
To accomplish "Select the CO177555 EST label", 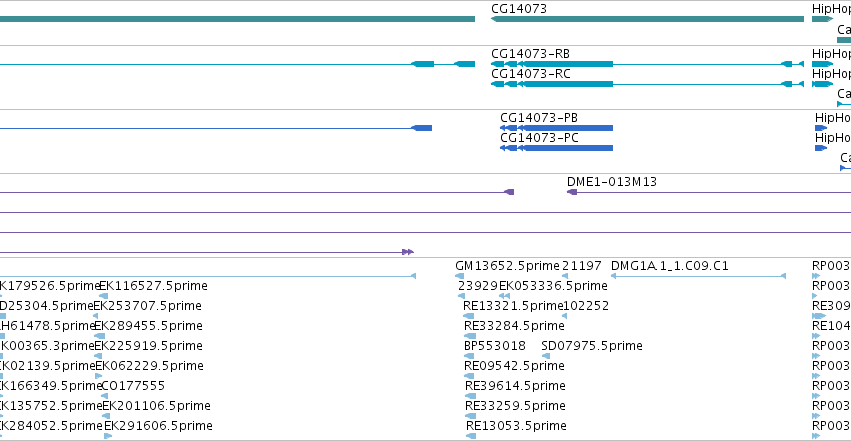I will pos(133,386).
